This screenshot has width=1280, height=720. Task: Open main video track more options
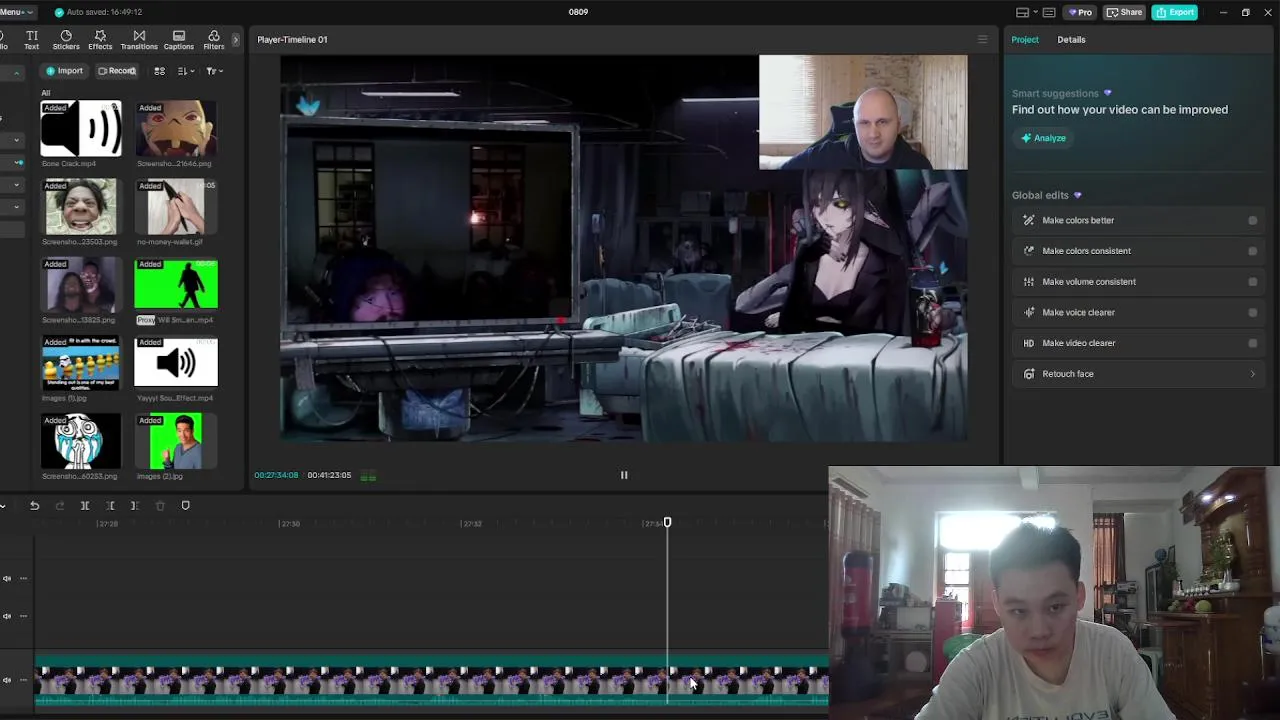tap(23, 680)
